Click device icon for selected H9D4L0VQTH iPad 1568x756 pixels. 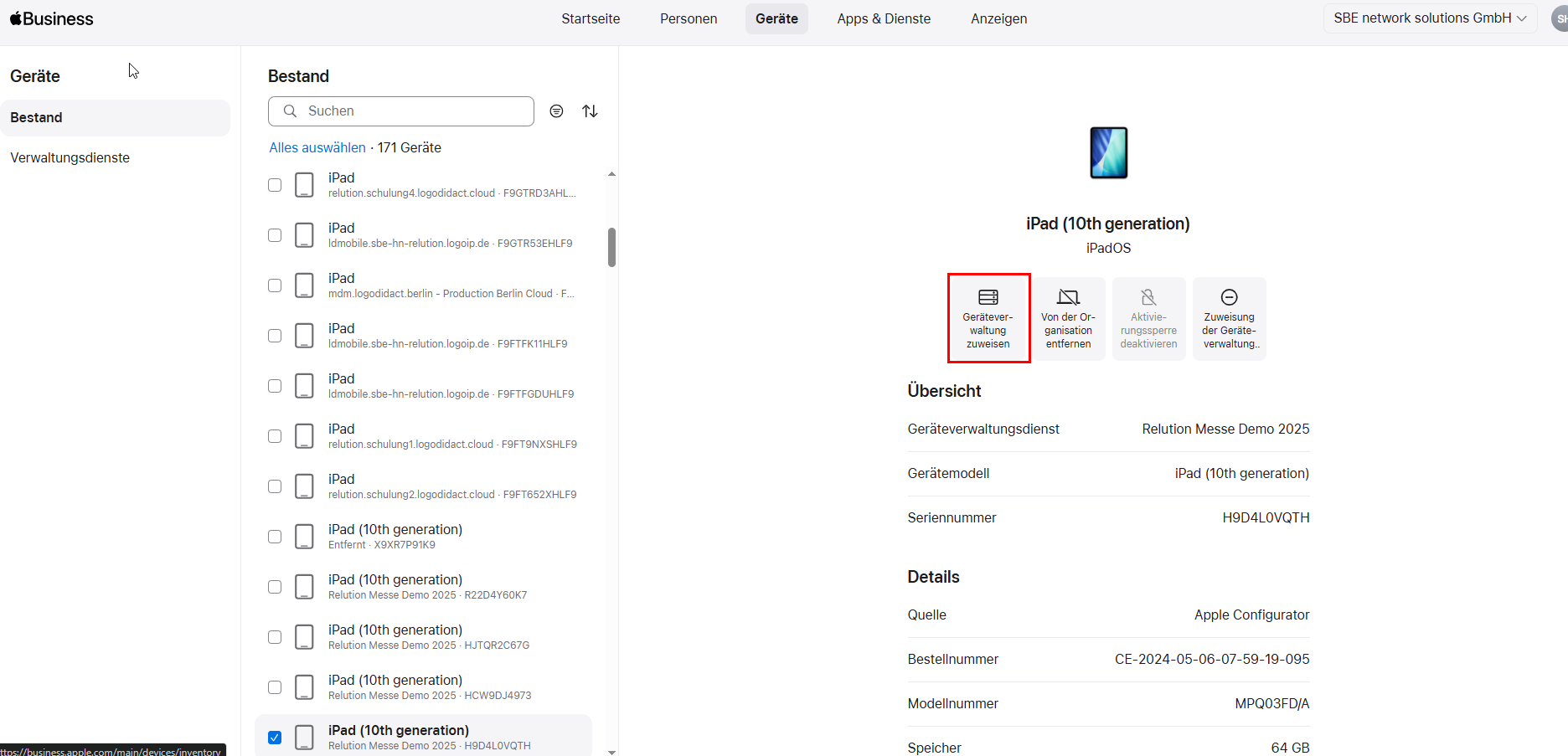click(x=305, y=738)
